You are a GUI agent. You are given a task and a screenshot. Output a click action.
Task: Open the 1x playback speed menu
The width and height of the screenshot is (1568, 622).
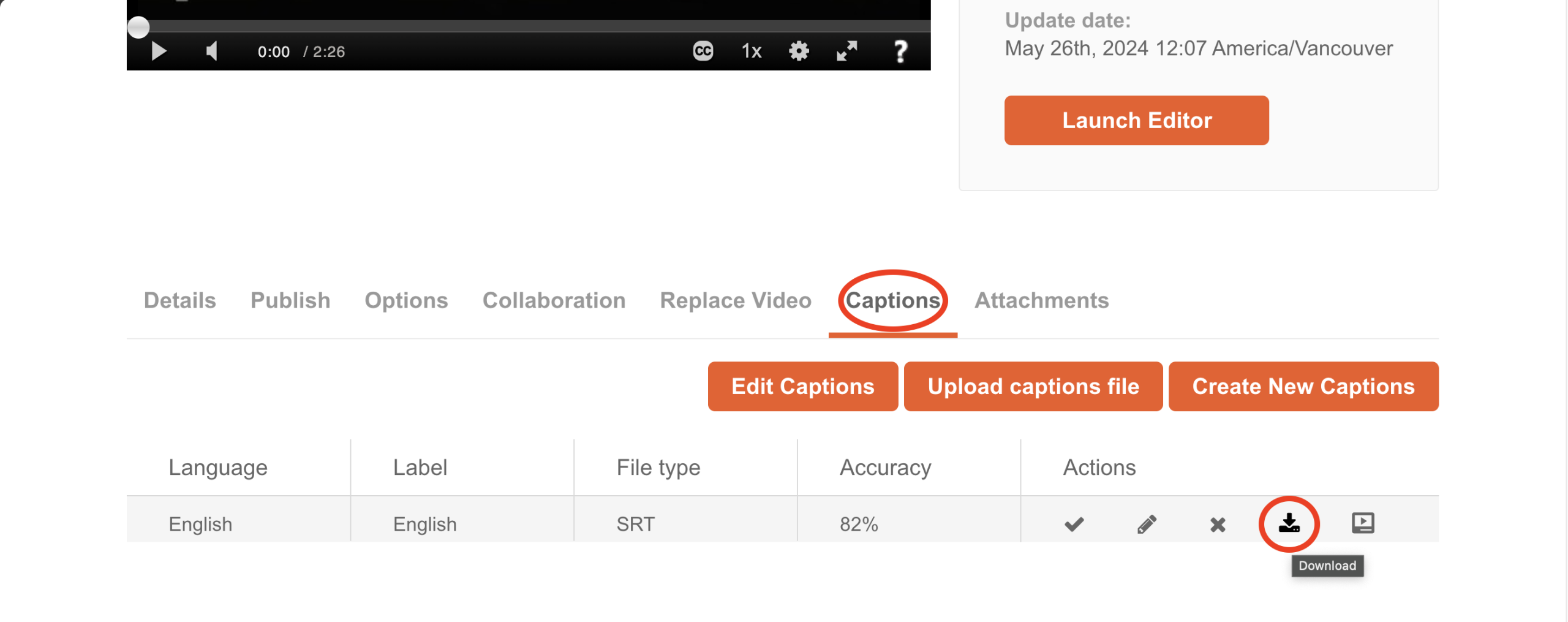pos(751,51)
